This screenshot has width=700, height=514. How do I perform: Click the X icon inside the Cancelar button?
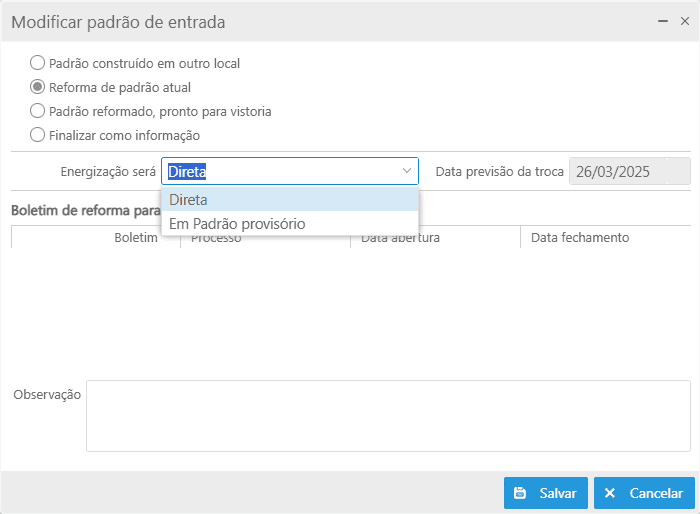(610, 493)
